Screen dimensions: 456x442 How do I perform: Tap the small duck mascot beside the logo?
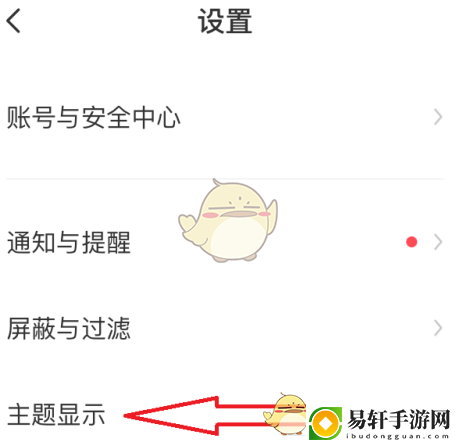tap(285, 413)
